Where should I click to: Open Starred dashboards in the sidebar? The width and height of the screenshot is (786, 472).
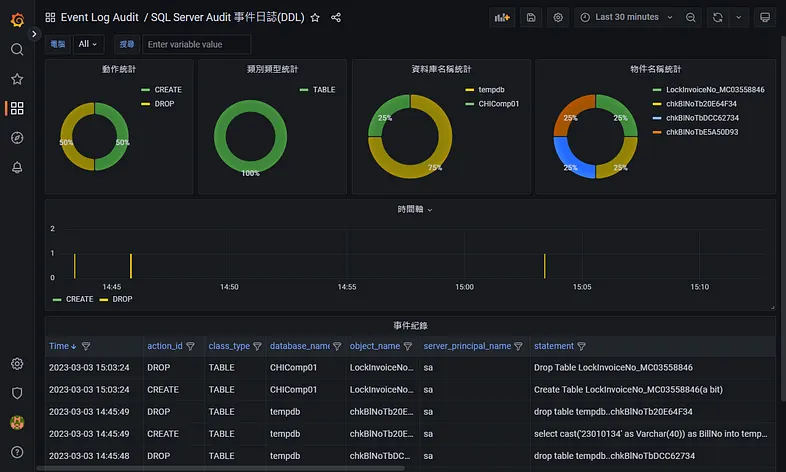[17, 79]
